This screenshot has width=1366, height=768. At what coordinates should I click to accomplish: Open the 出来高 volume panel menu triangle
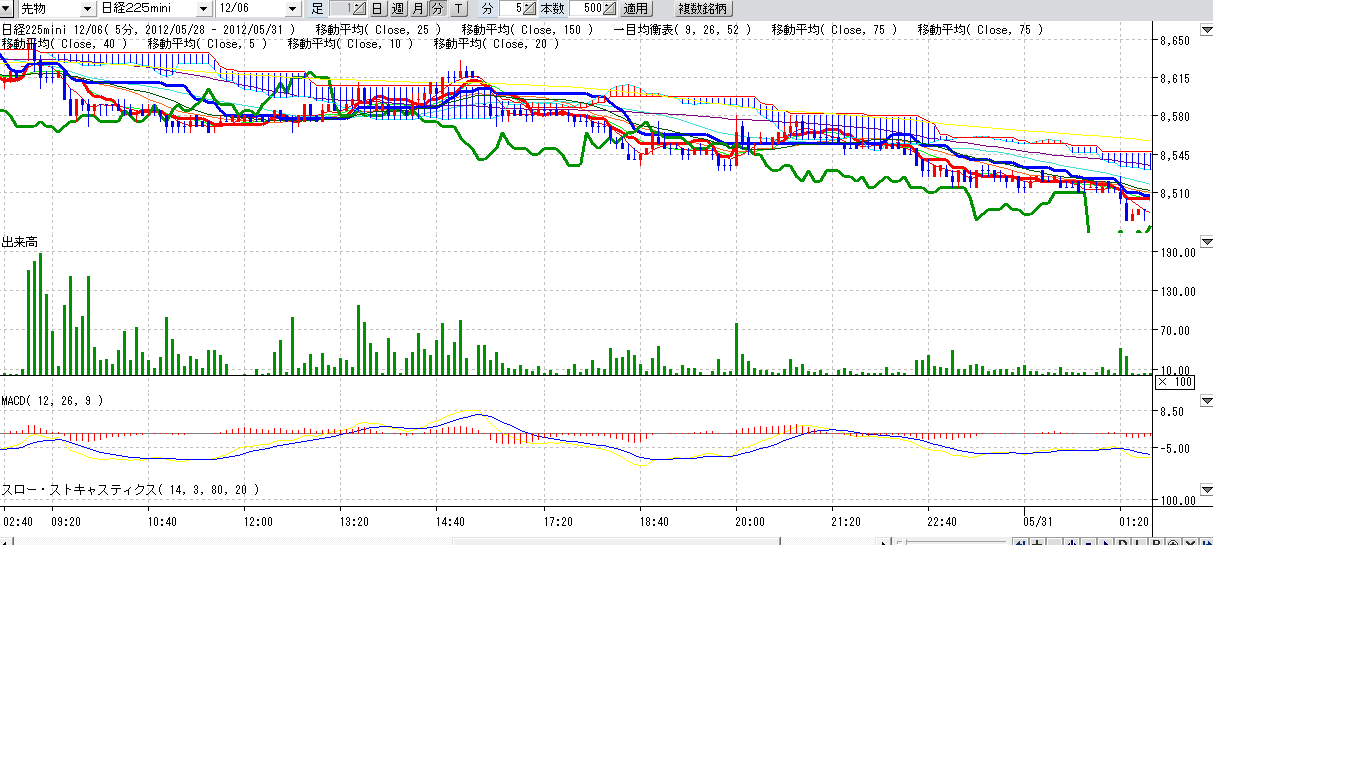[x=1206, y=242]
